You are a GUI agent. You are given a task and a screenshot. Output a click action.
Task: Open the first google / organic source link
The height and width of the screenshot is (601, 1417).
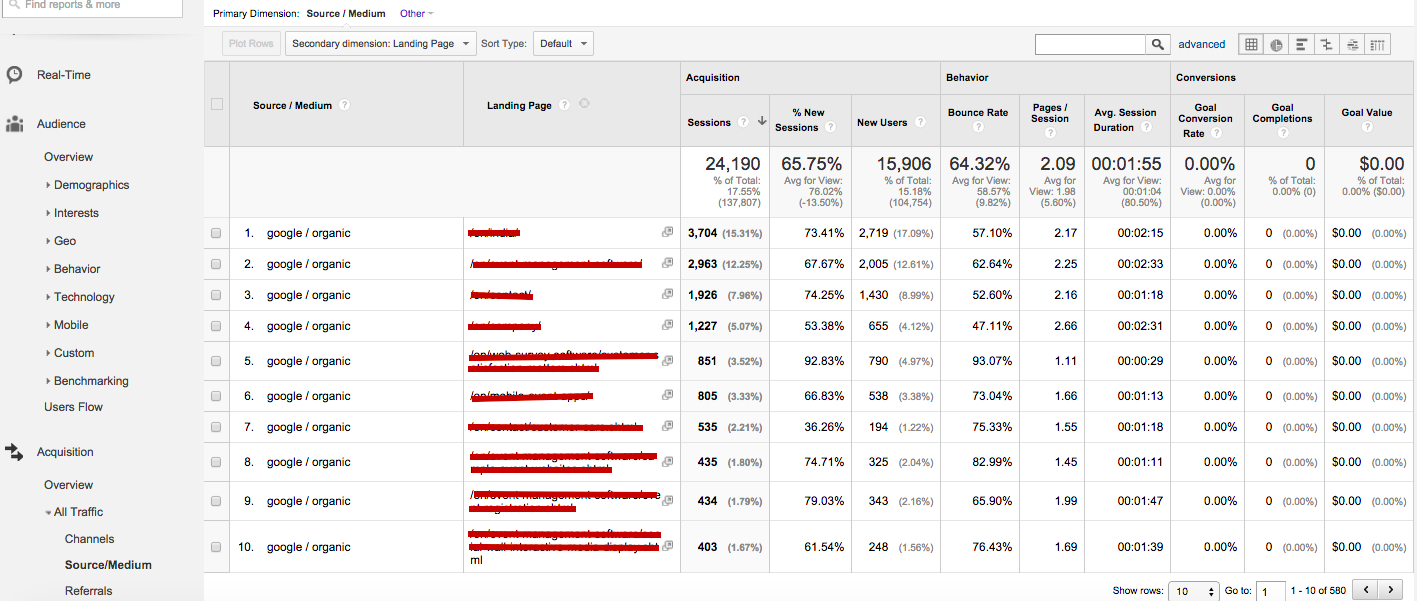(307, 232)
